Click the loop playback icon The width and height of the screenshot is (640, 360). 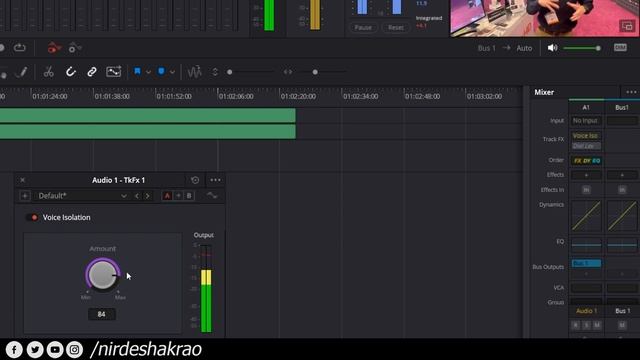click(x=19, y=48)
